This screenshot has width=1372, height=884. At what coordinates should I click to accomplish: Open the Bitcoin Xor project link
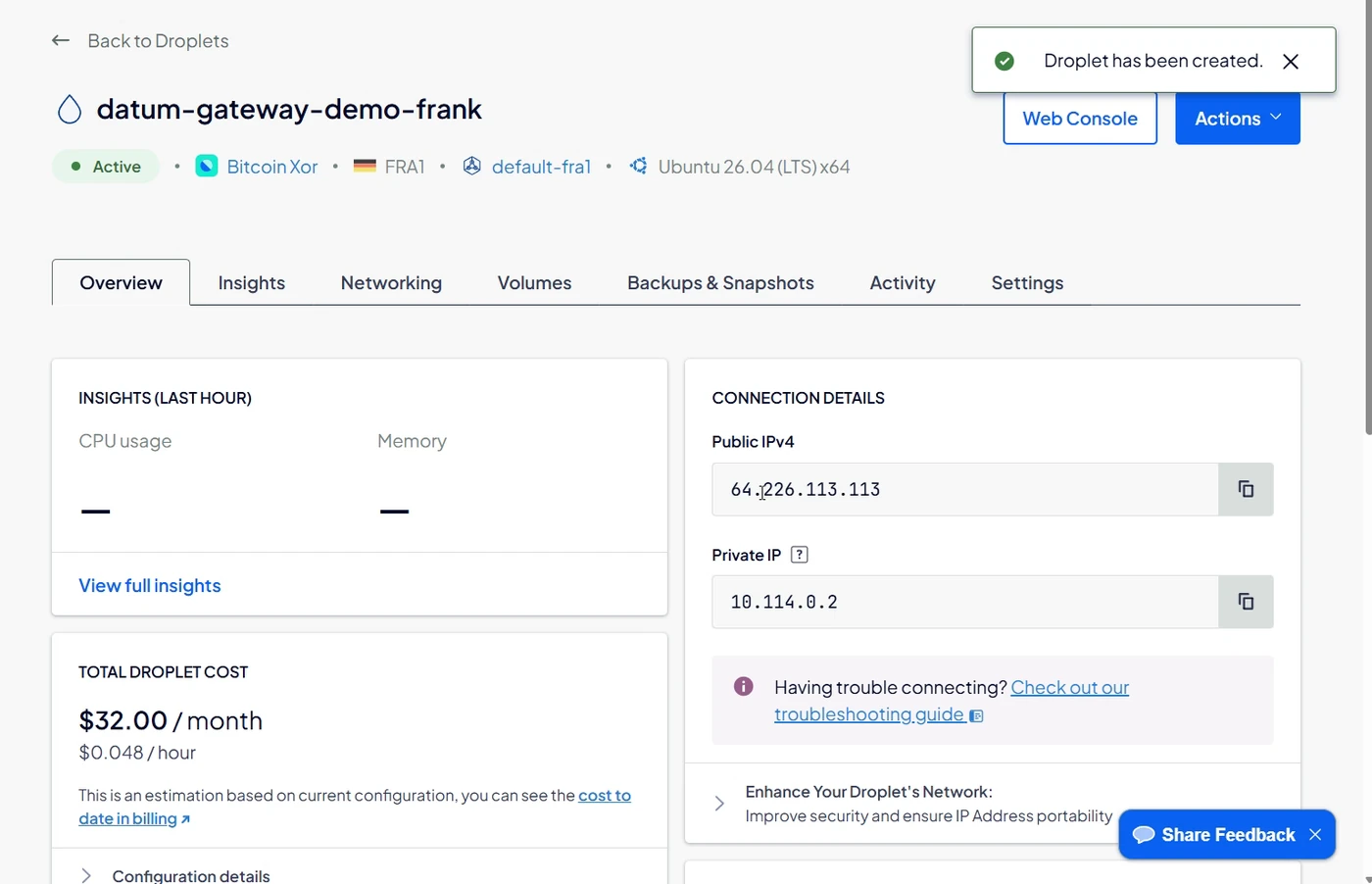click(x=272, y=167)
